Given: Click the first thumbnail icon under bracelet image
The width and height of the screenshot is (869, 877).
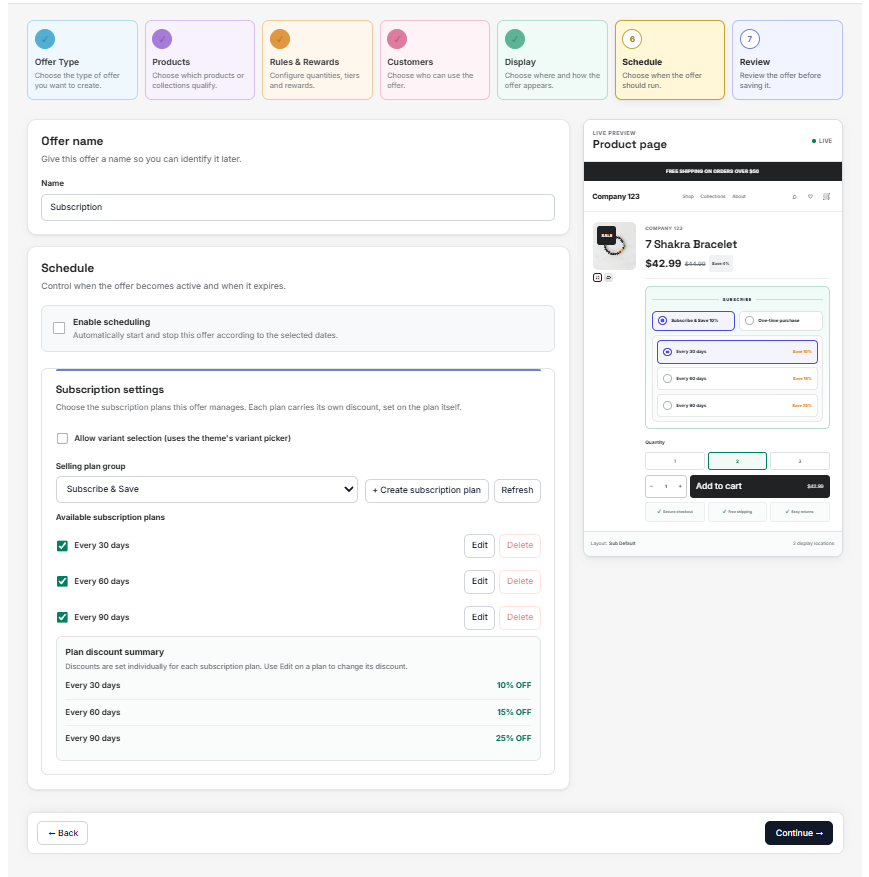Looking at the screenshot, I should pyautogui.click(x=597, y=277).
